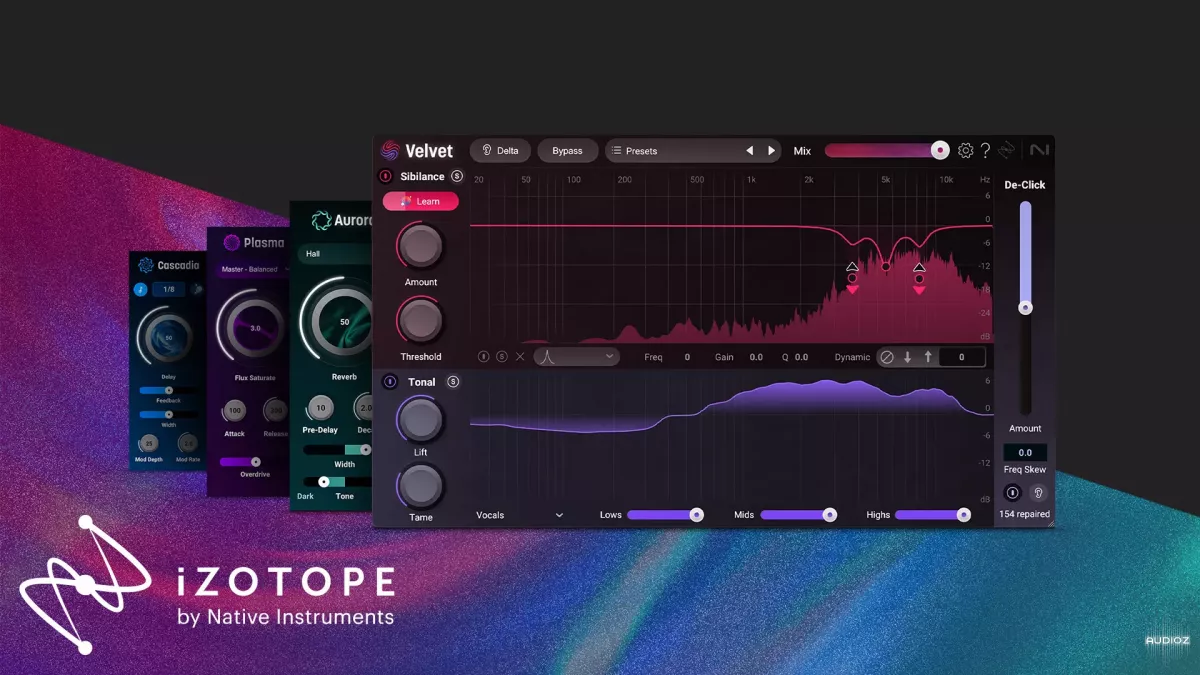
Task: Click the Aurora plugin logo
Action: coord(321,220)
